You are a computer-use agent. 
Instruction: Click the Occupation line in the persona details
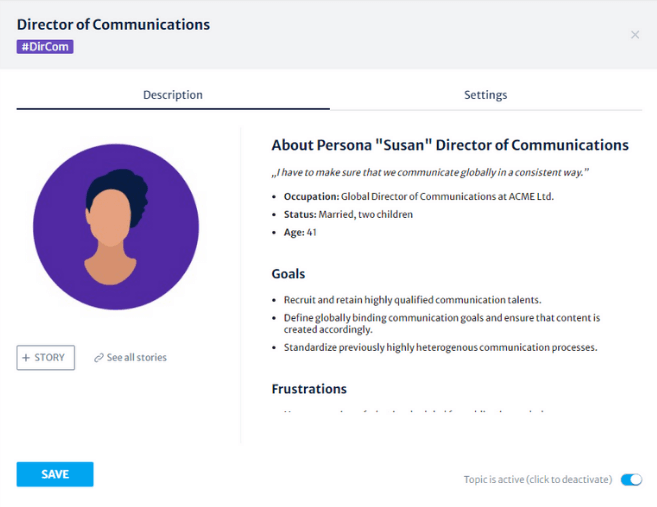[x=418, y=196]
